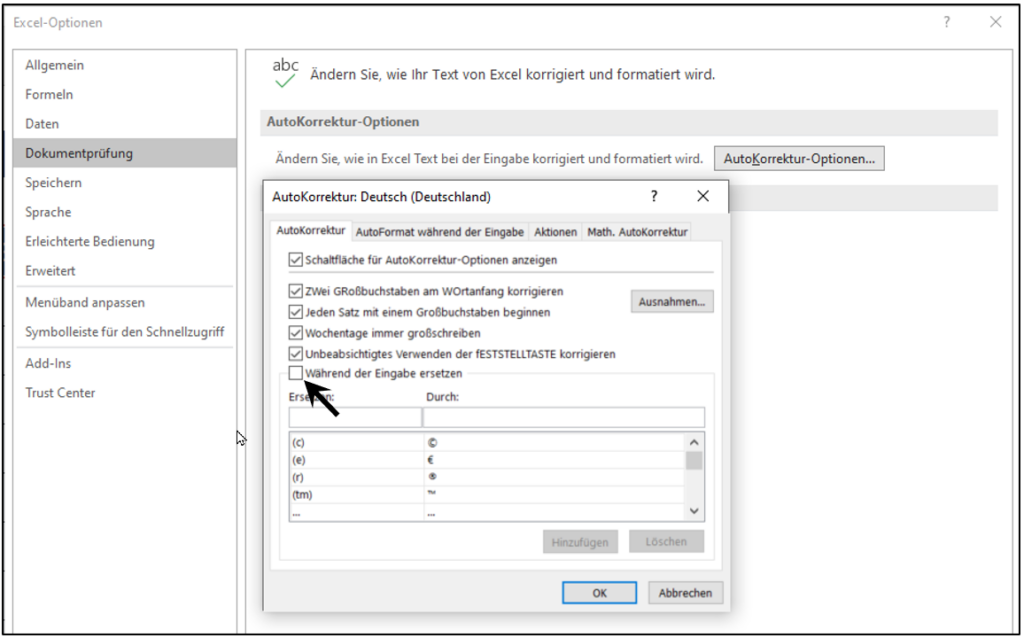
Task: Click the Ersetzen input field
Action: tap(355, 417)
